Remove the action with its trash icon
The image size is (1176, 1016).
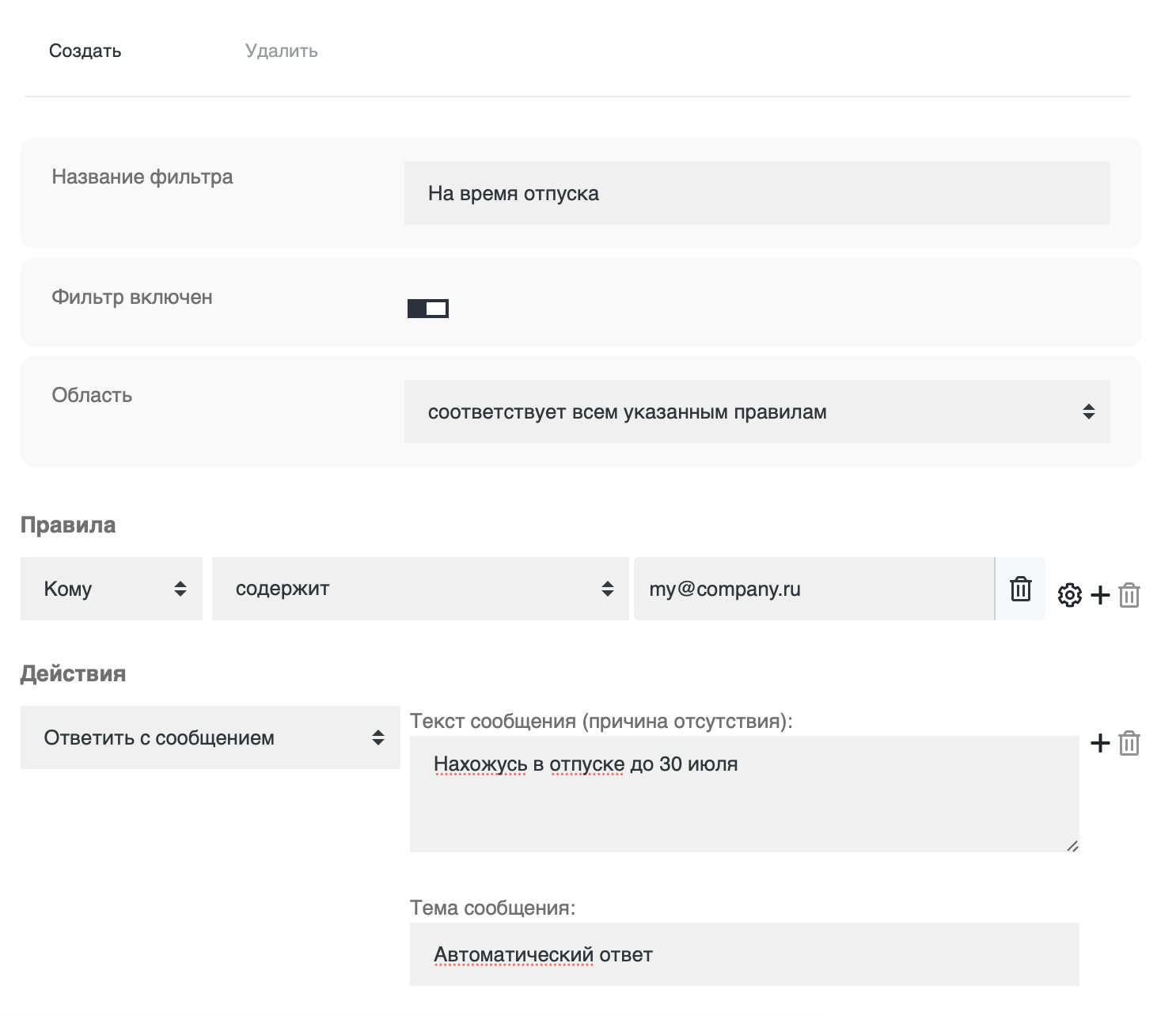click(1129, 743)
